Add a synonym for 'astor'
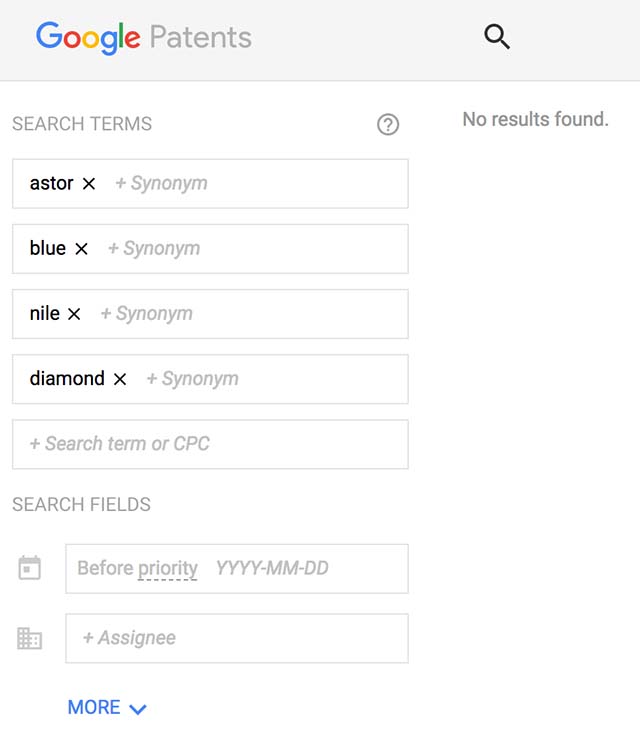The height and width of the screenshot is (745, 640). [162, 183]
